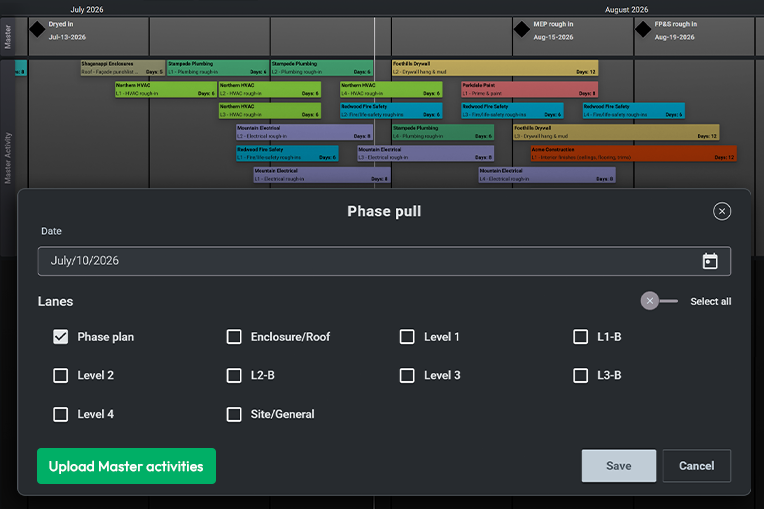Select Stampede Plumbing L1 Plumbing rough-in bar
This screenshot has width=764, height=509.
point(218,68)
